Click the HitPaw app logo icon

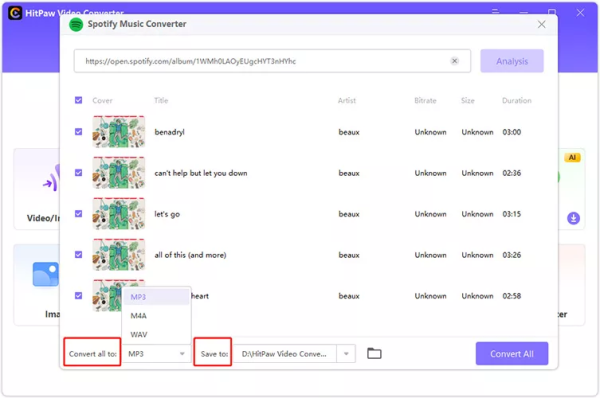pyautogui.click(x=15, y=13)
